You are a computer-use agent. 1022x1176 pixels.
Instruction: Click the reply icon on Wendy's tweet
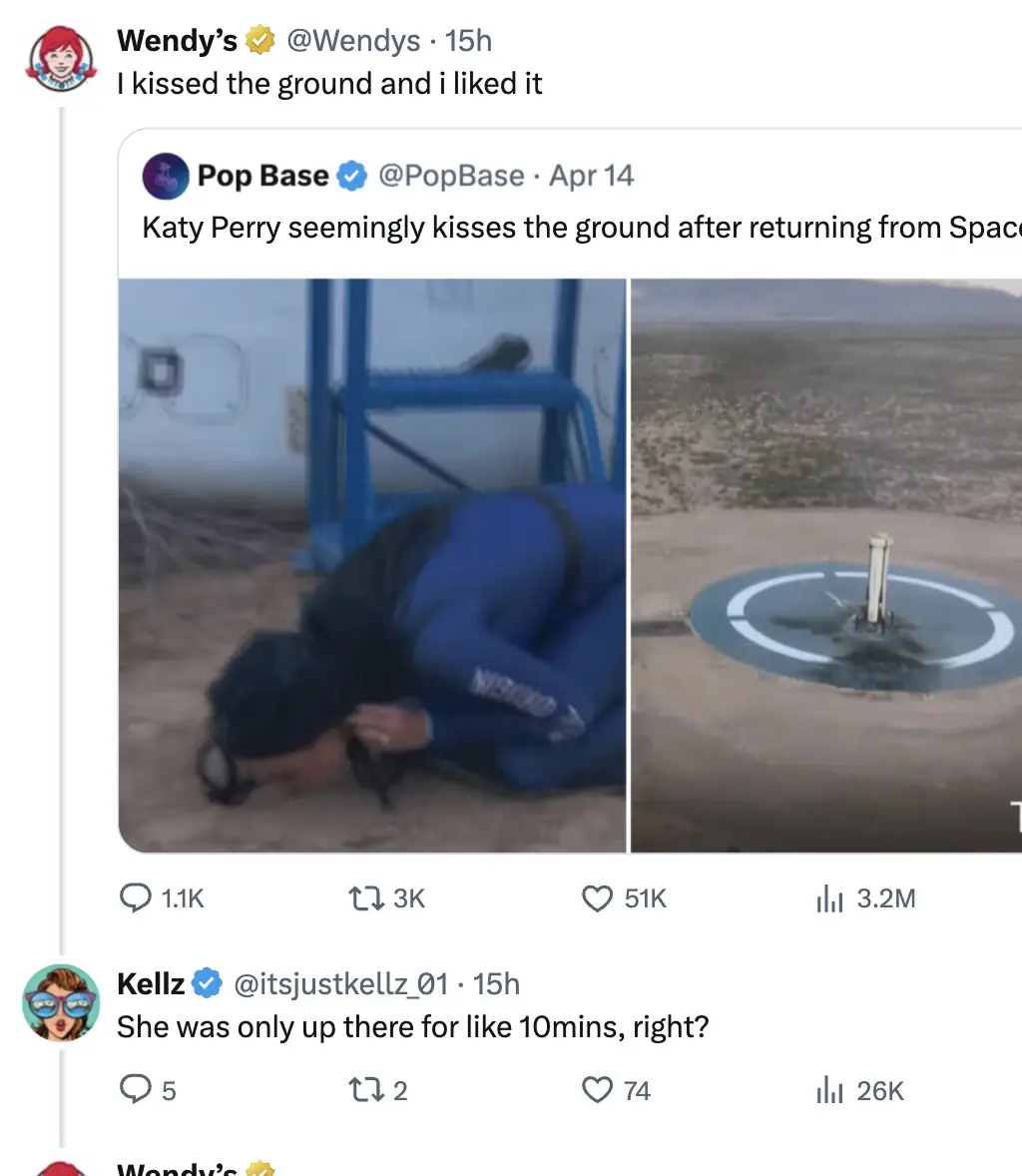point(135,899)
